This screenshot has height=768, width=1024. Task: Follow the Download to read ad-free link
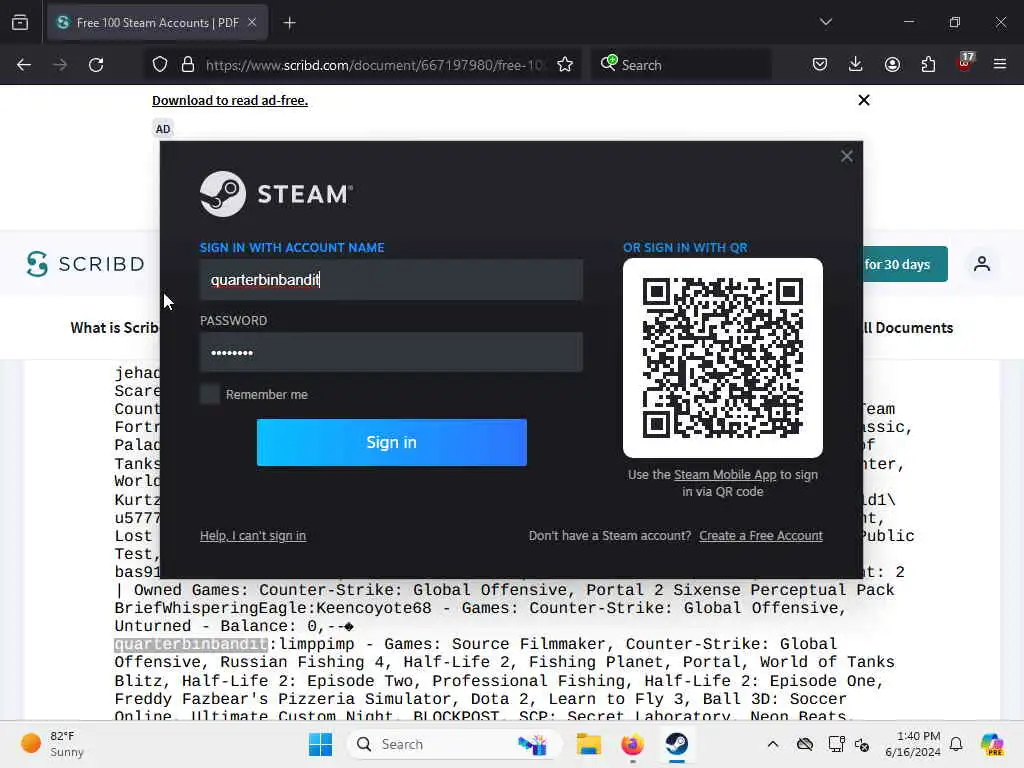(x=230, y=101)
